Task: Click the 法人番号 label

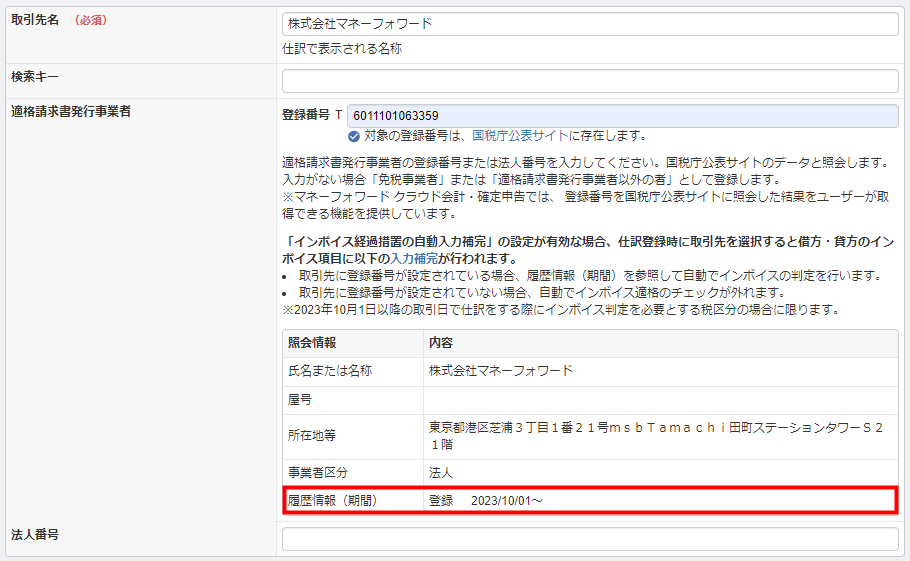Action: tap(35, 534)
